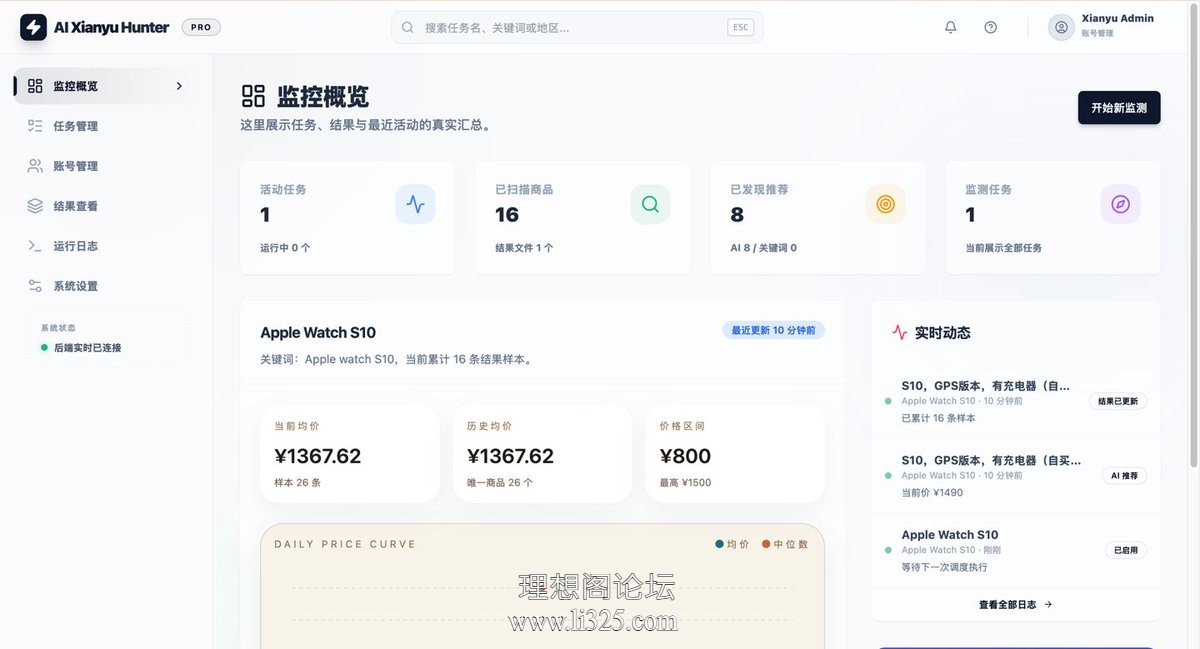This screenshot has width=1200, height=649.
Task: Click the Xianyu Admin avatar icon
Action: [x=1061, y=27]
